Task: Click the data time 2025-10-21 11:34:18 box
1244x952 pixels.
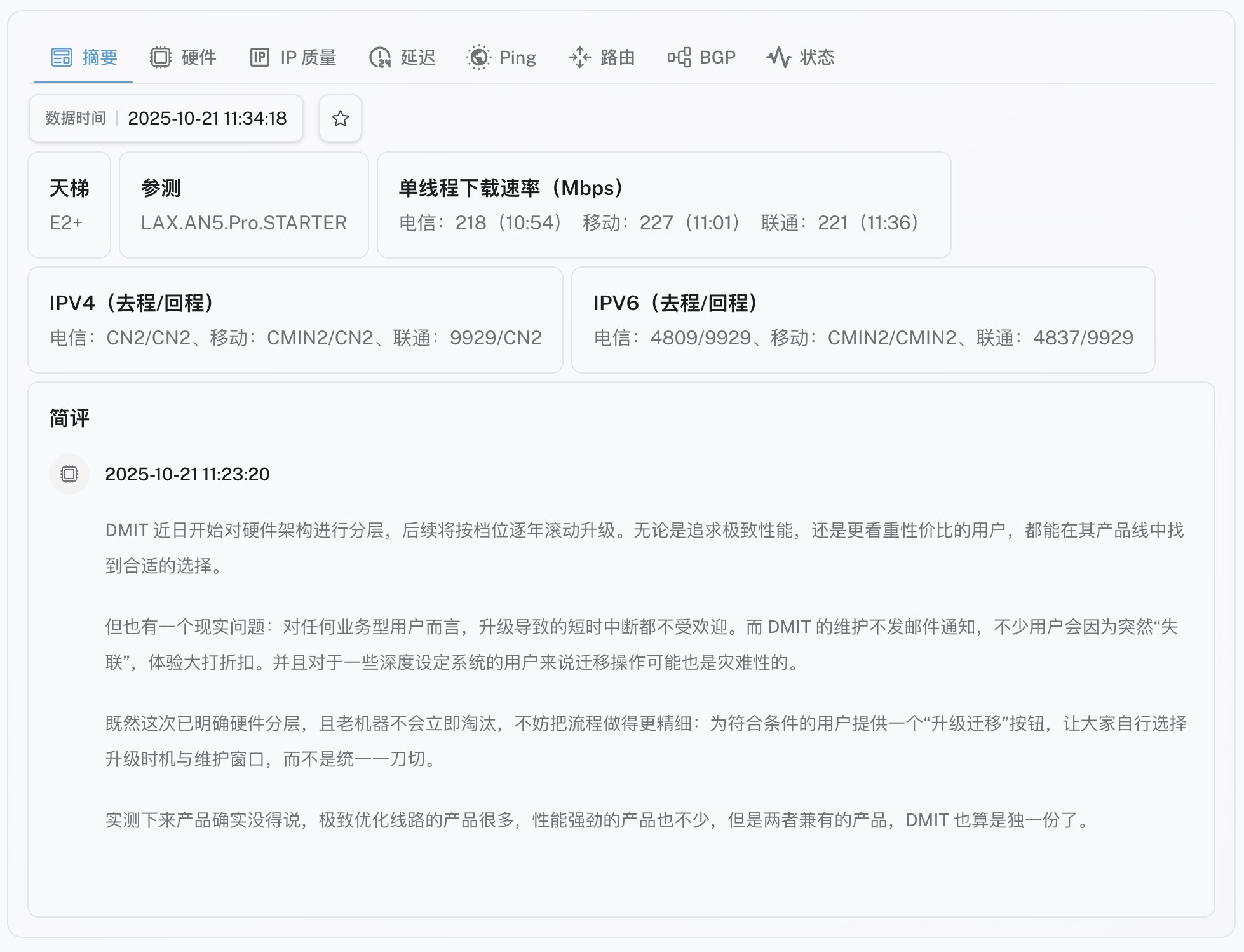Action: pos(166,118)
